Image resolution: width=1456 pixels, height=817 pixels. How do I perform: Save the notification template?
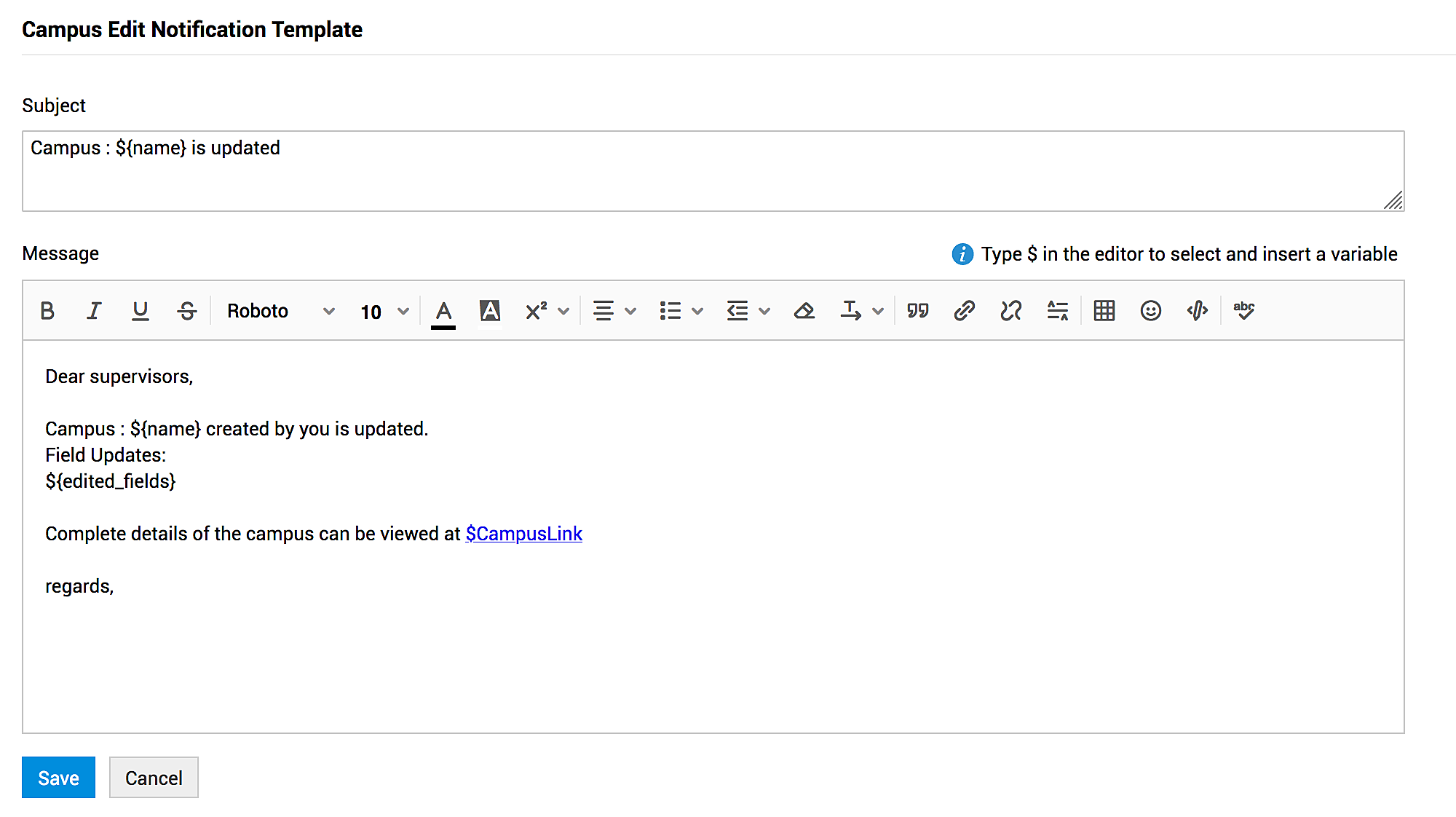[x=58, y=778]
